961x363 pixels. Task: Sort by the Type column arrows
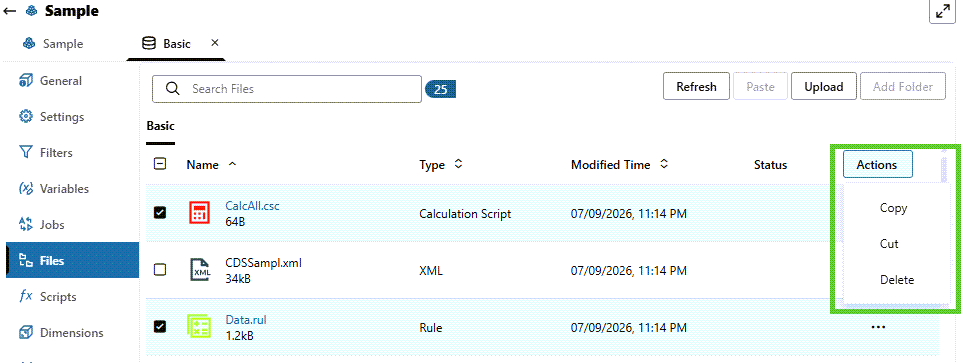click(457, 164)
